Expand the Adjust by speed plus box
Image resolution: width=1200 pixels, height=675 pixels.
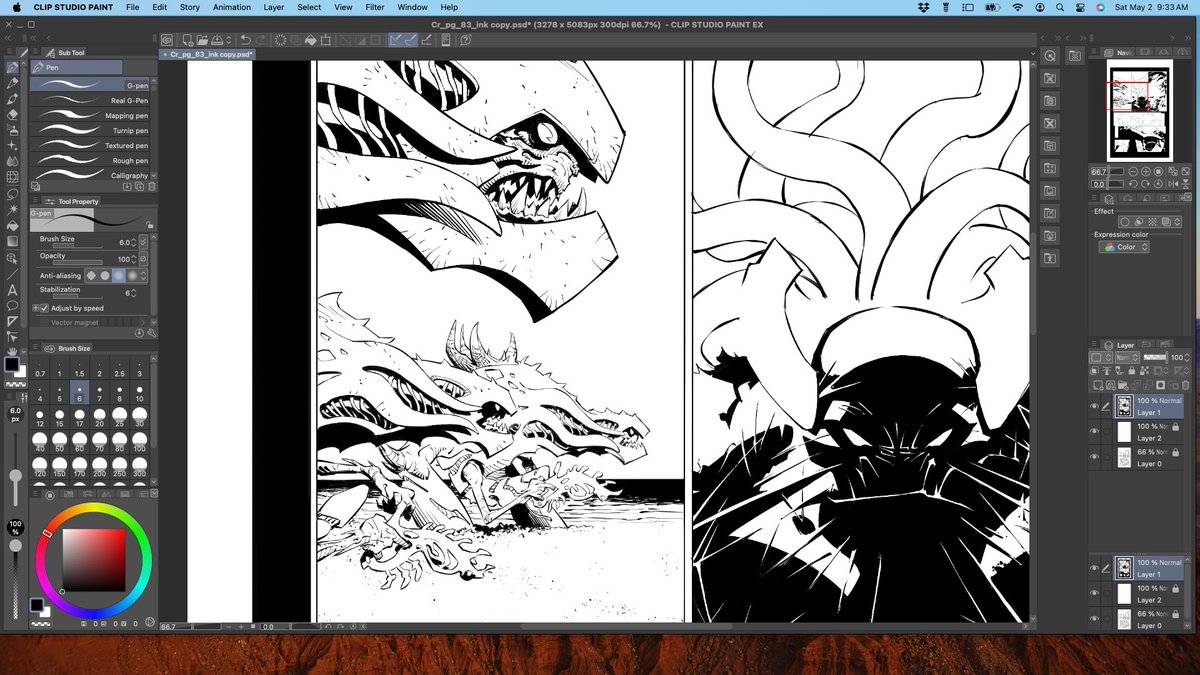tap(35, 308)
